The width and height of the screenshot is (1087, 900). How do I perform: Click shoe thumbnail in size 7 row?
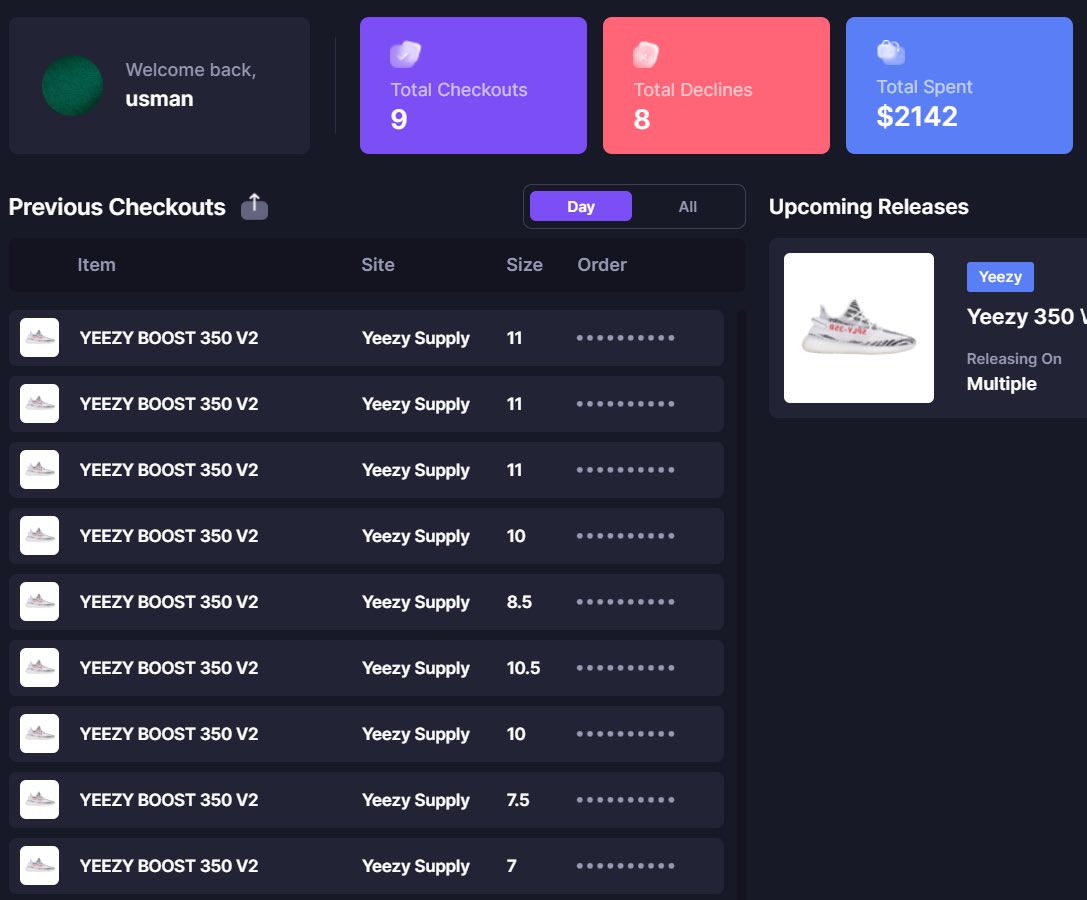tap(40, 865)
